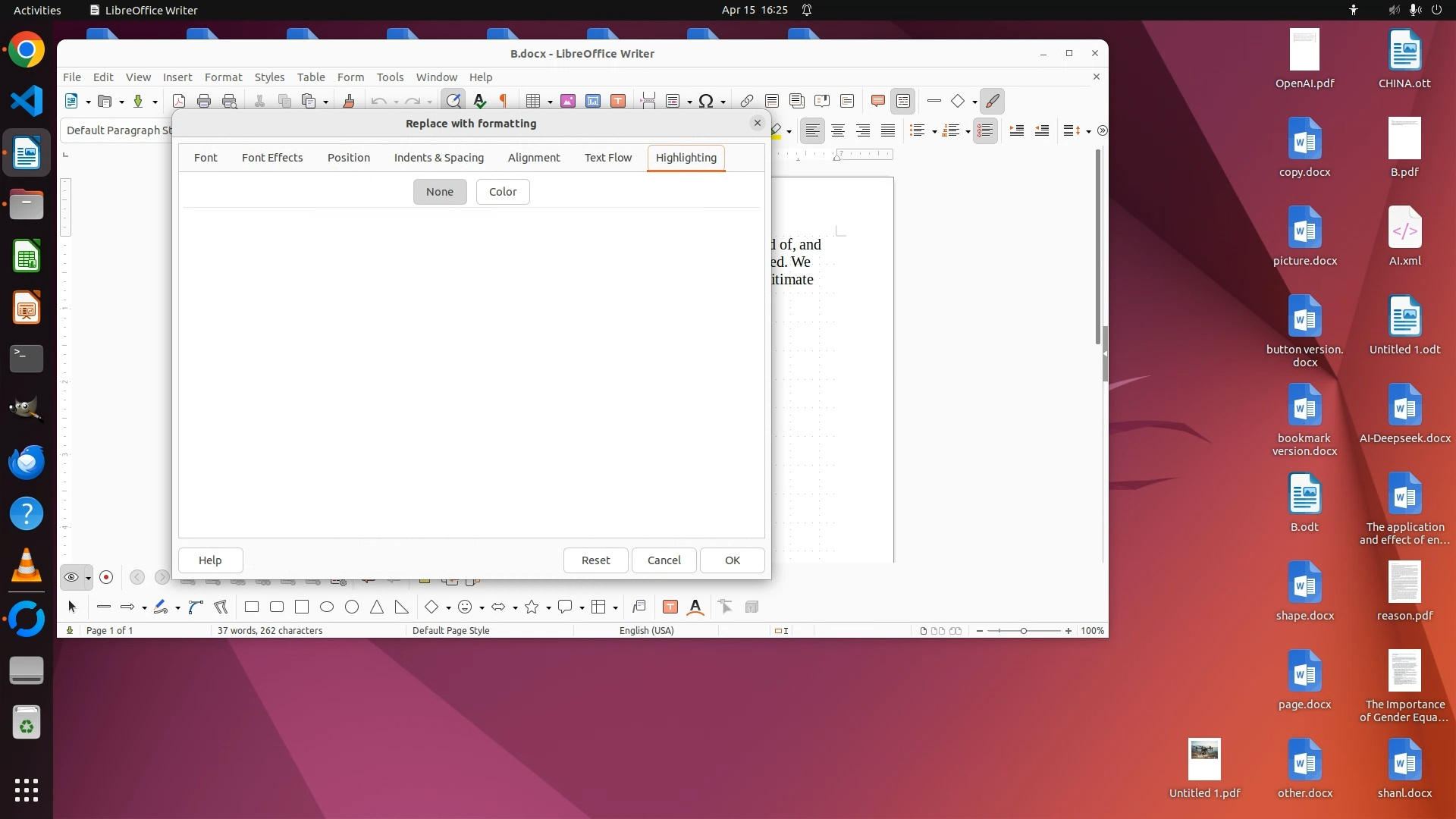The height and width of the screenshot is (819, 1456).
Task: Expand the Paste options dropdown arrow
Action: pos(326,102)
